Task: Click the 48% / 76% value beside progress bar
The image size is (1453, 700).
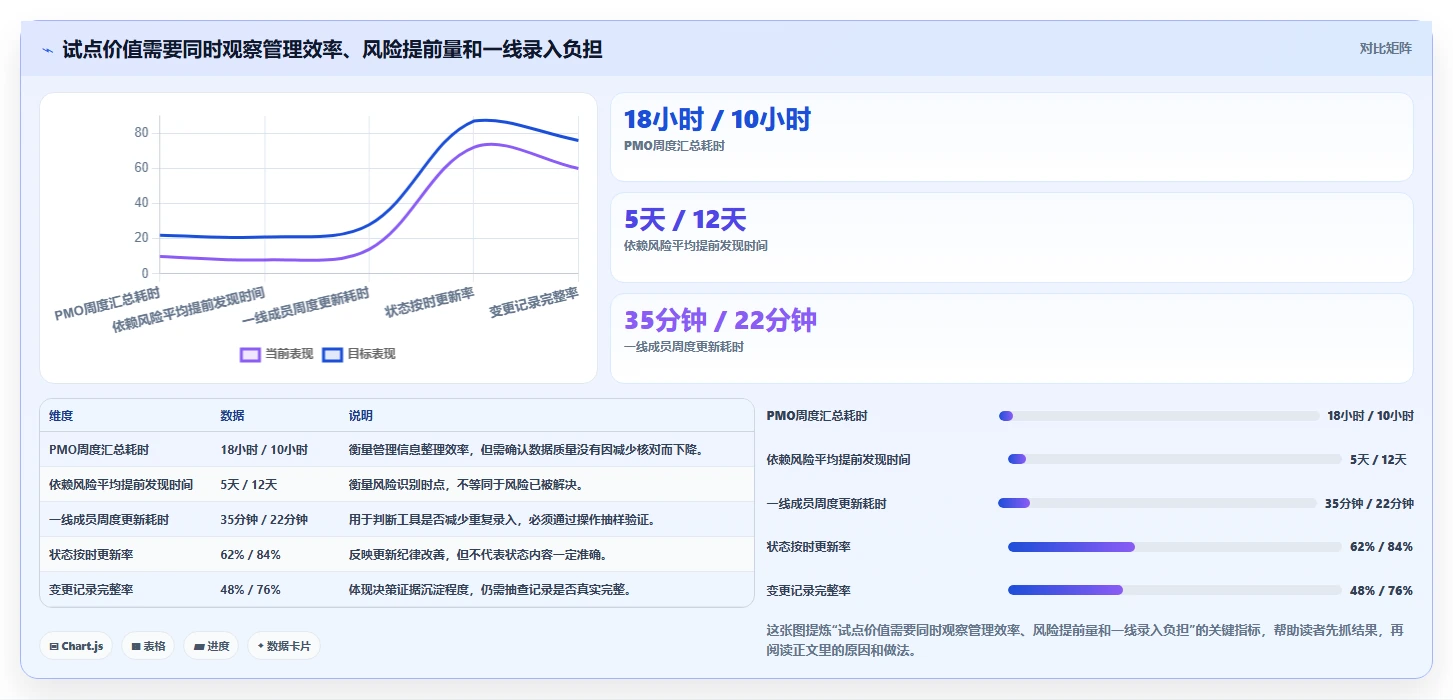Action: pos(1381,591)
